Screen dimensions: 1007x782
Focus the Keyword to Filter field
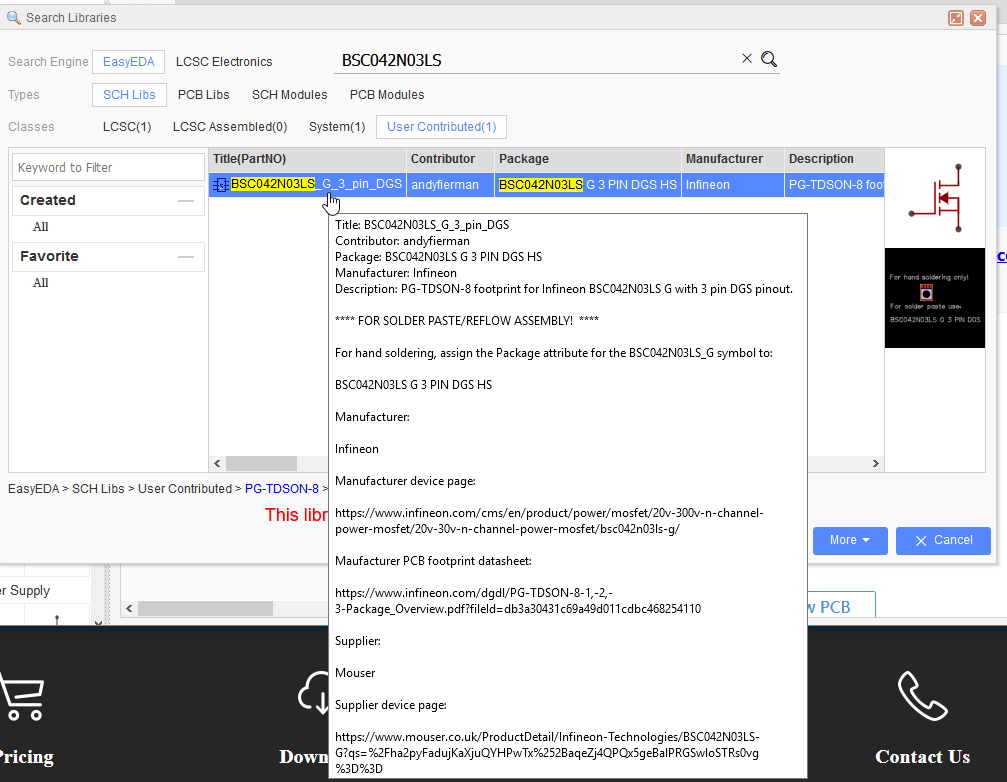(108, 168)
